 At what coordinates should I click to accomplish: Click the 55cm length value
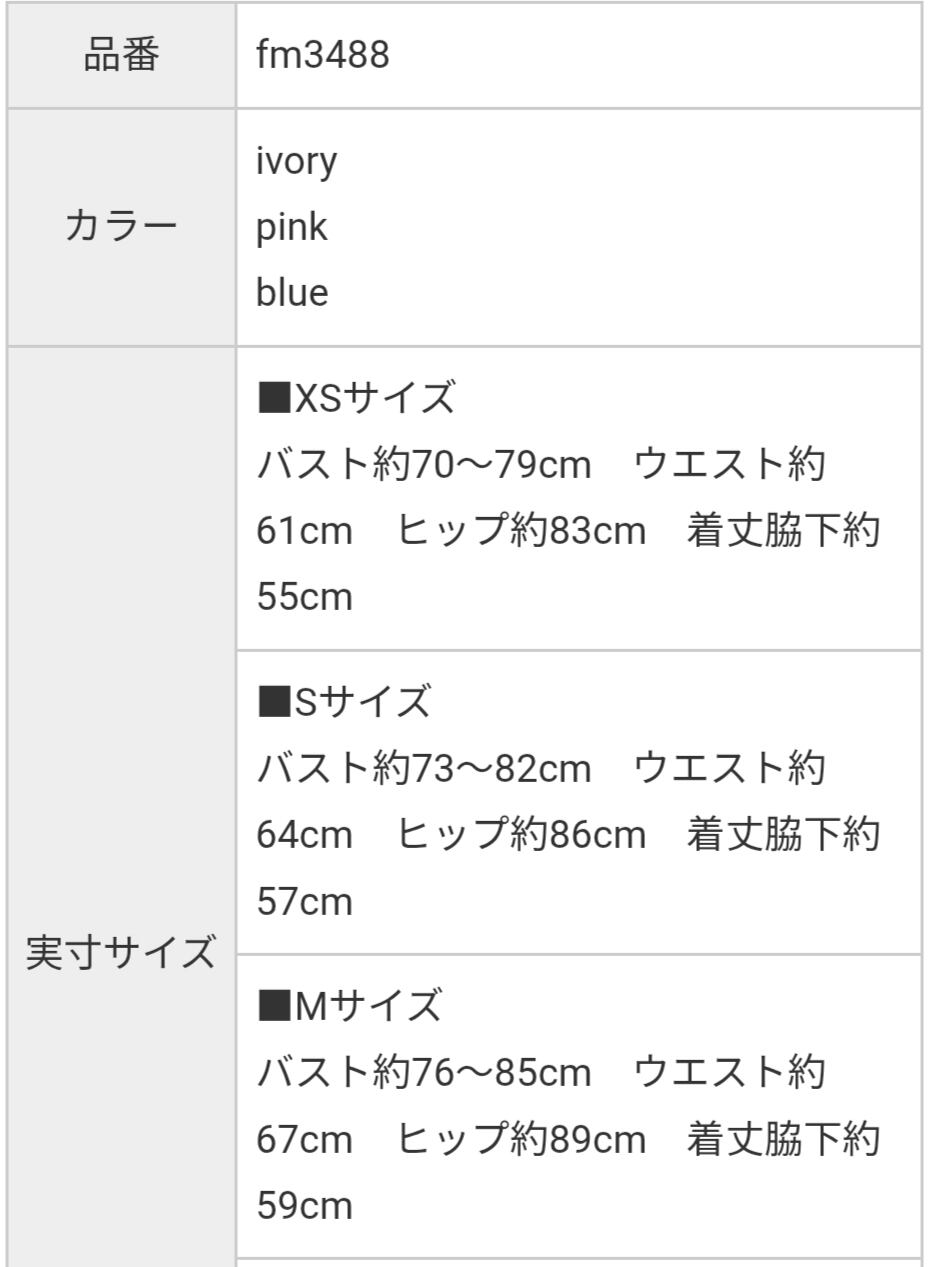[305, 598]
